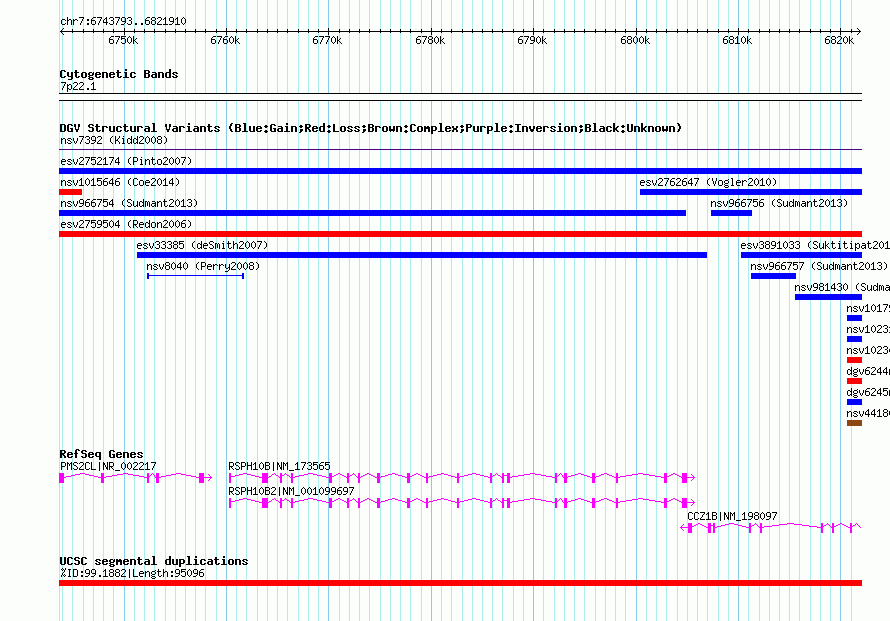
Task: Click the esv2752174 (Pinto2007) blue bar
Action: point(460,171)
